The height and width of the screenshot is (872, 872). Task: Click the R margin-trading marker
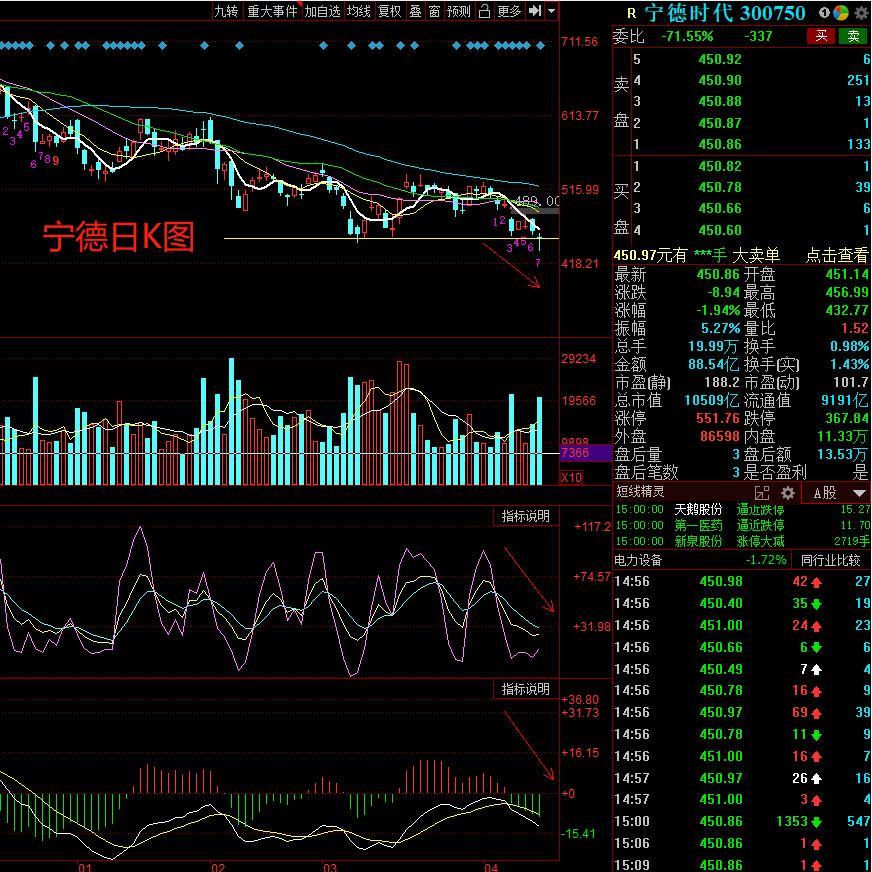click(631, 13)
